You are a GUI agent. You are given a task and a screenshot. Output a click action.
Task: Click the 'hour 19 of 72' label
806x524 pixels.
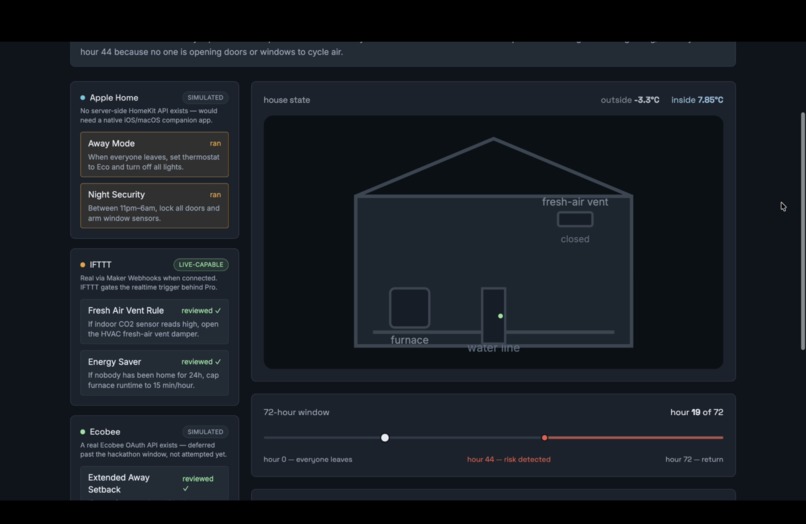(697, 412)
